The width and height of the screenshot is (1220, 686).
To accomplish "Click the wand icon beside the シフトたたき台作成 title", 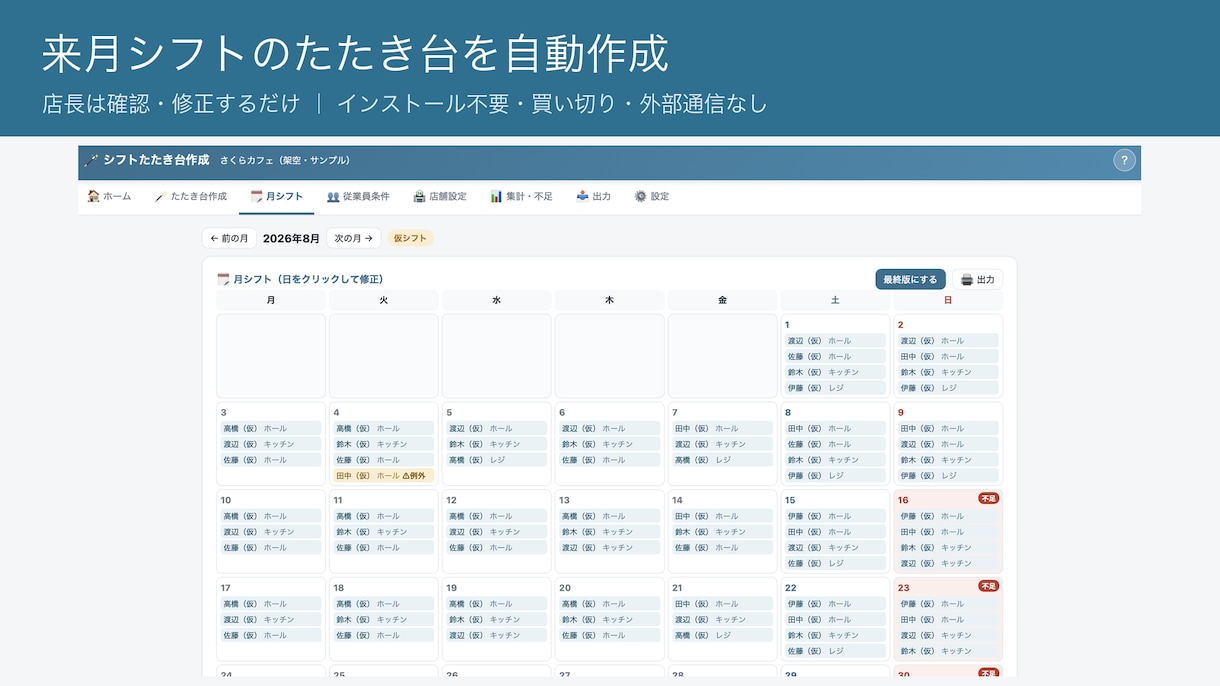I will pyautogui.click(x=92, y=160).
